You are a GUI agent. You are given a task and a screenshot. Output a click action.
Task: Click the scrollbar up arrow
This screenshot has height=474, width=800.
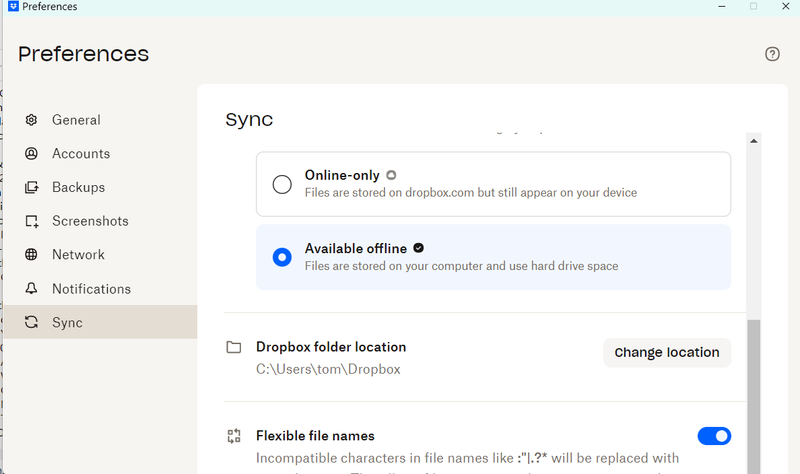pyautogui.click(x=753, y=141)
